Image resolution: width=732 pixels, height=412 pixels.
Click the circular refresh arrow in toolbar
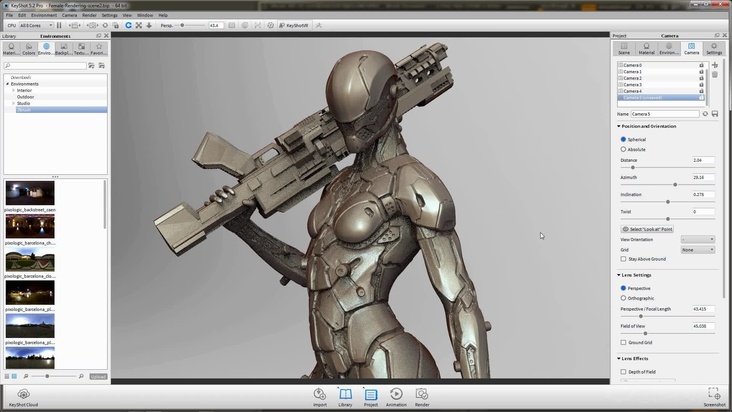tap(128, 25)
